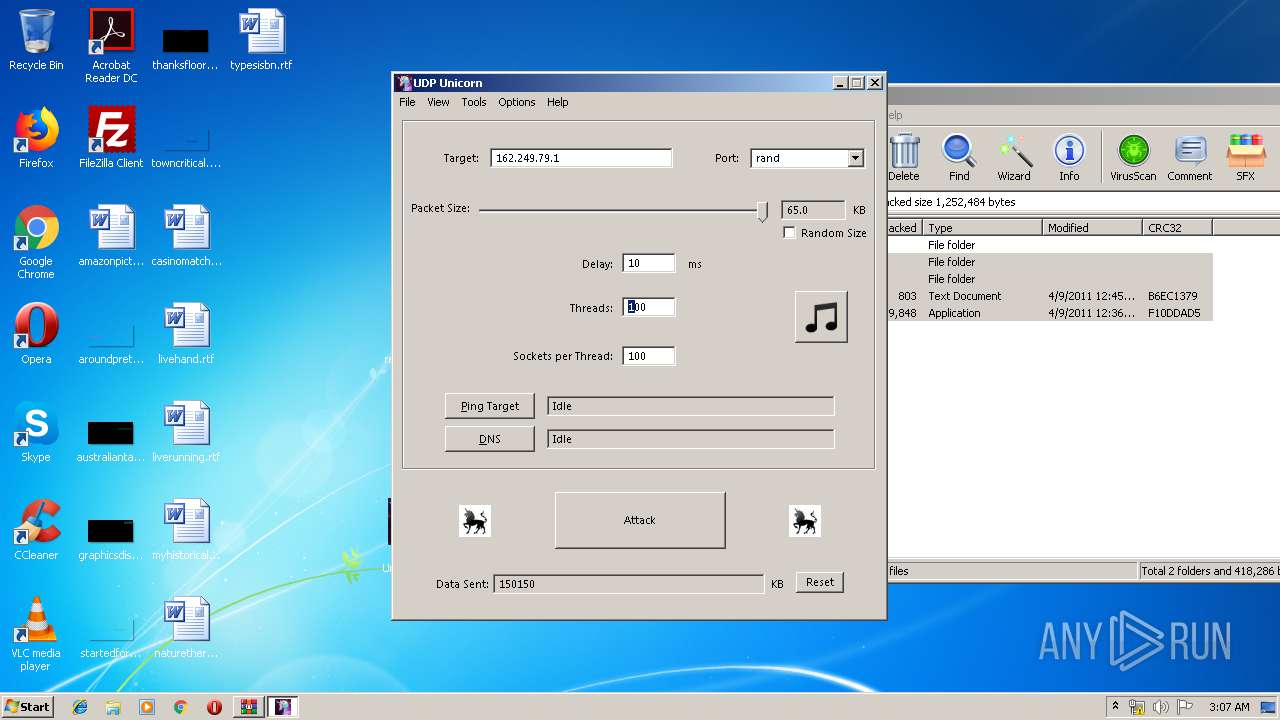Click the Action Center flag icon
This screenshot has height=720, width=1280.
tap(1184, 707)
